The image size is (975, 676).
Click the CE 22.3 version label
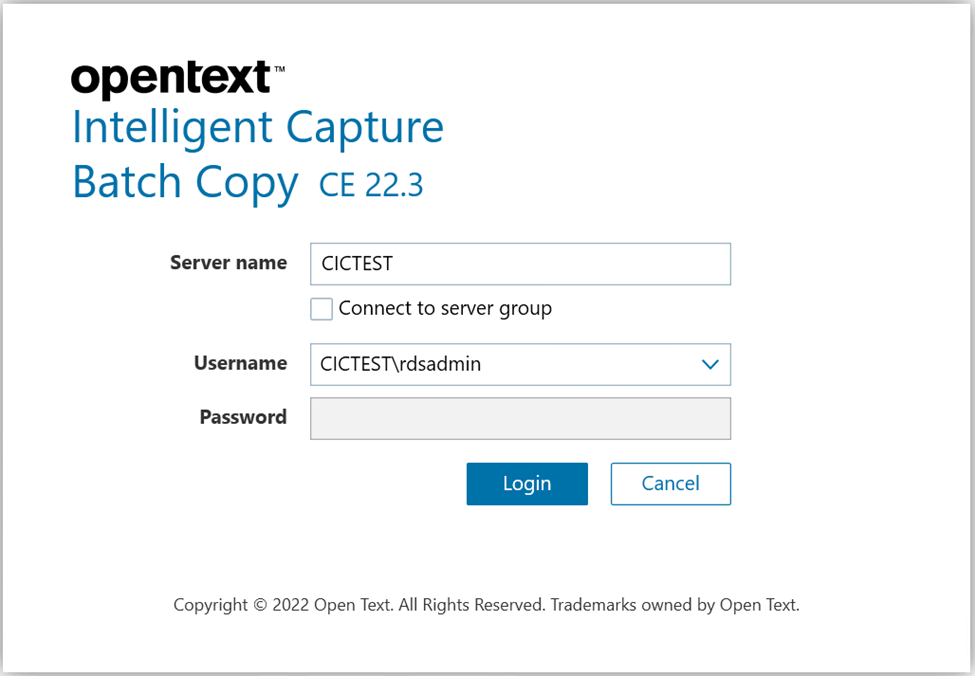tap(371, 185)
